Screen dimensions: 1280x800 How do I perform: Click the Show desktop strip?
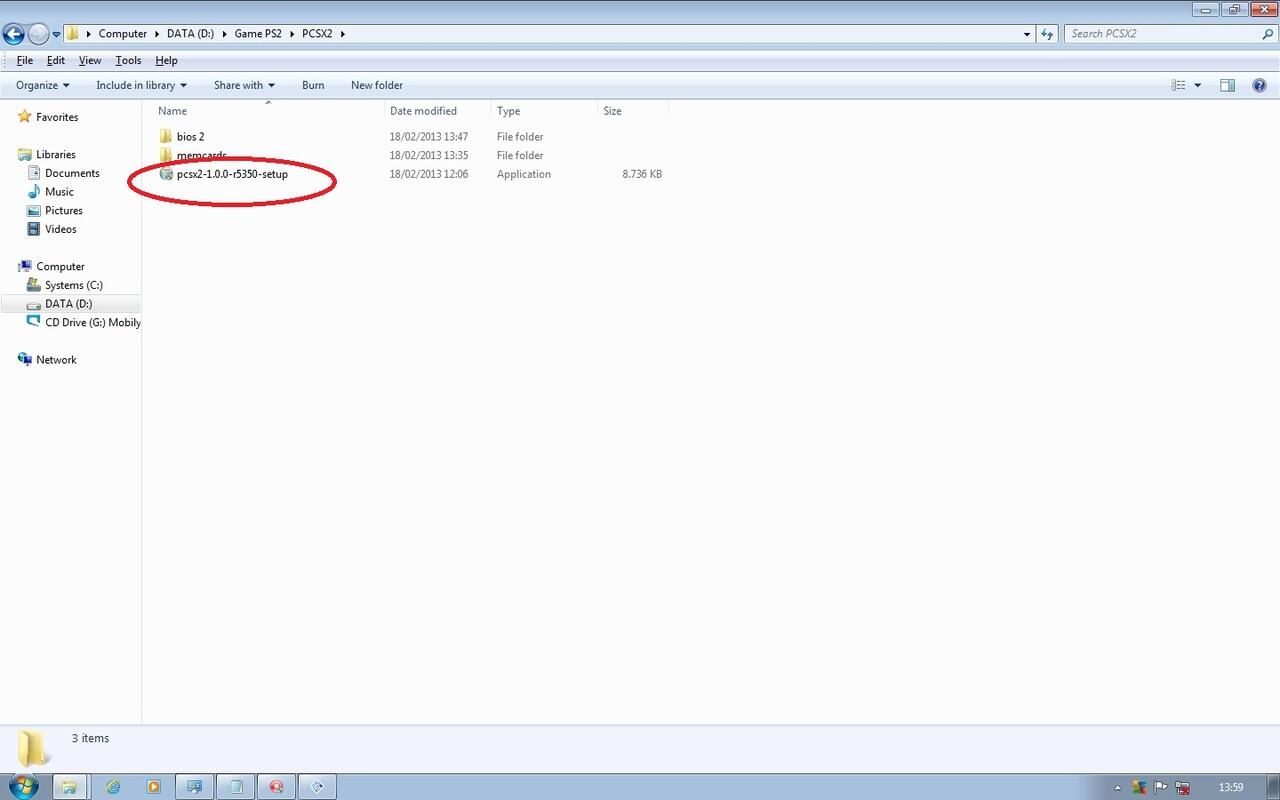coord(1272,787)
